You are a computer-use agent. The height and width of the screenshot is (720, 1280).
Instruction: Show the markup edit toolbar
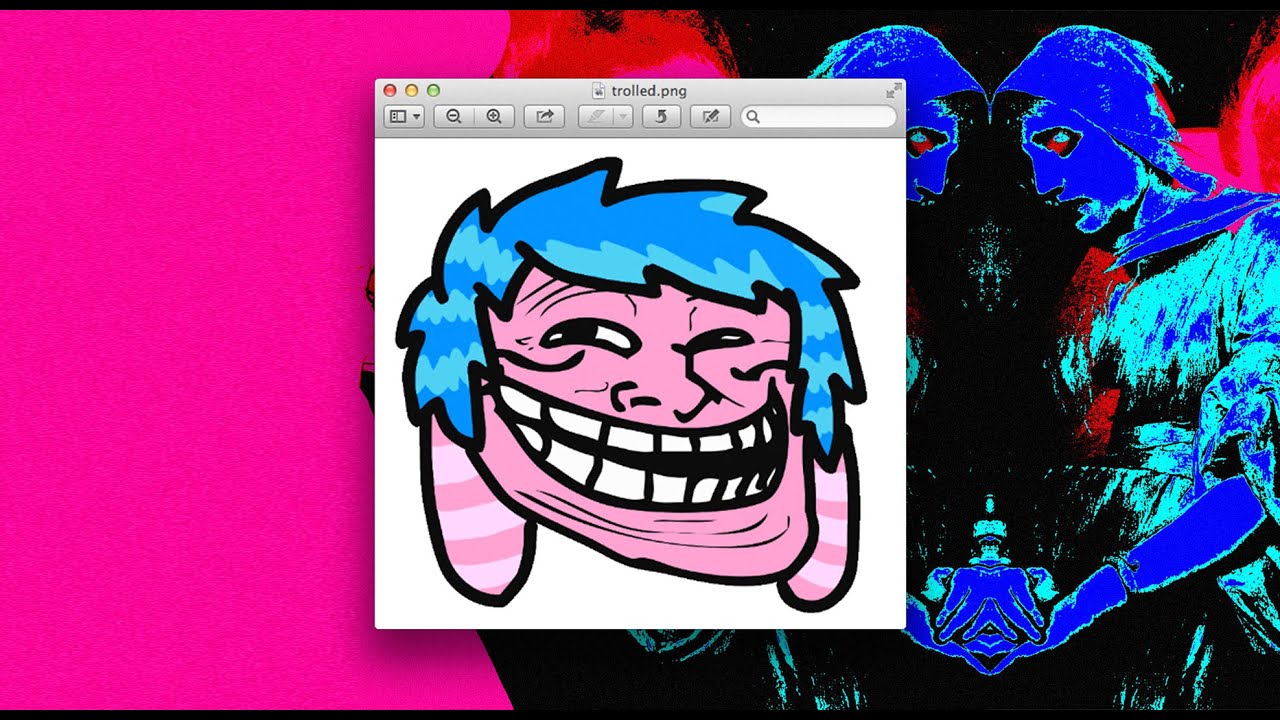(711, 117)
